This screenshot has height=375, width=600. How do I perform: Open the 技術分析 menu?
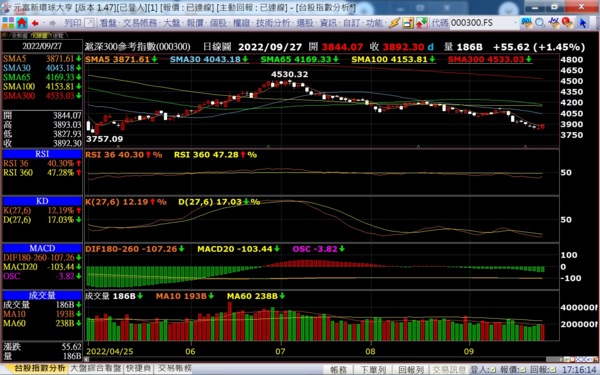coord(273,23)
